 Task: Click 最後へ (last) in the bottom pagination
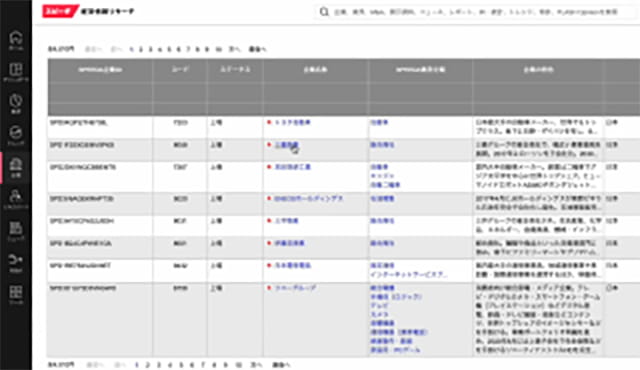[281, 365]
